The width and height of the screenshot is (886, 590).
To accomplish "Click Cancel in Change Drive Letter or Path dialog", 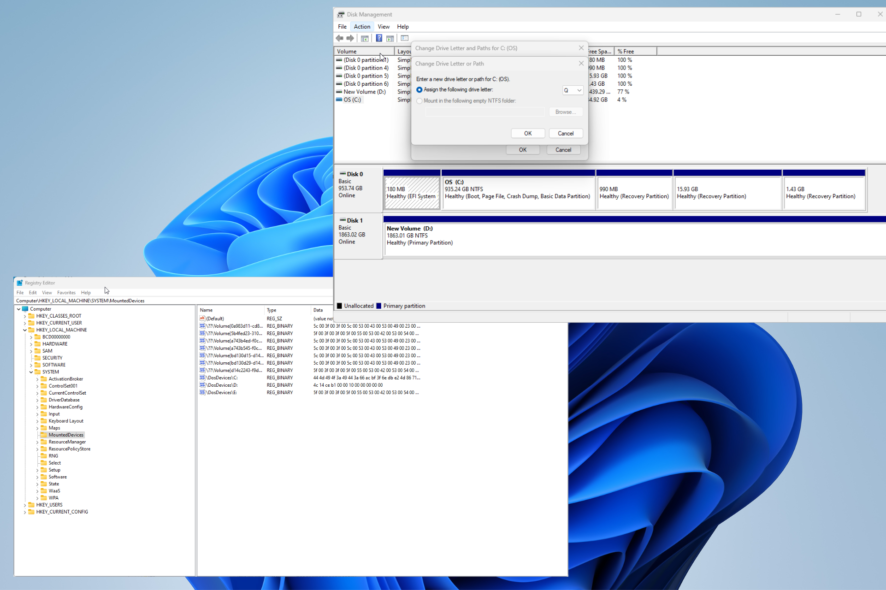I will (x=566, y=133).
